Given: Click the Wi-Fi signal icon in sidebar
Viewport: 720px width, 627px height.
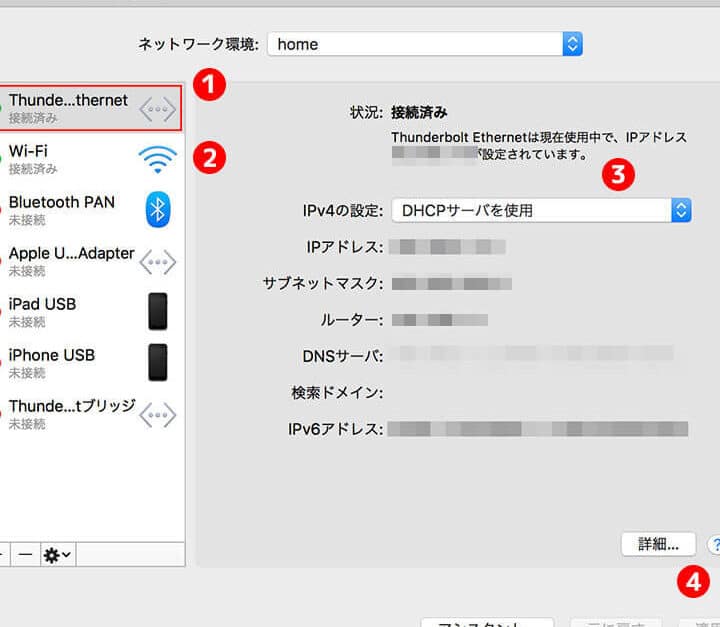Looking at the screenshot, I should 157,159.
